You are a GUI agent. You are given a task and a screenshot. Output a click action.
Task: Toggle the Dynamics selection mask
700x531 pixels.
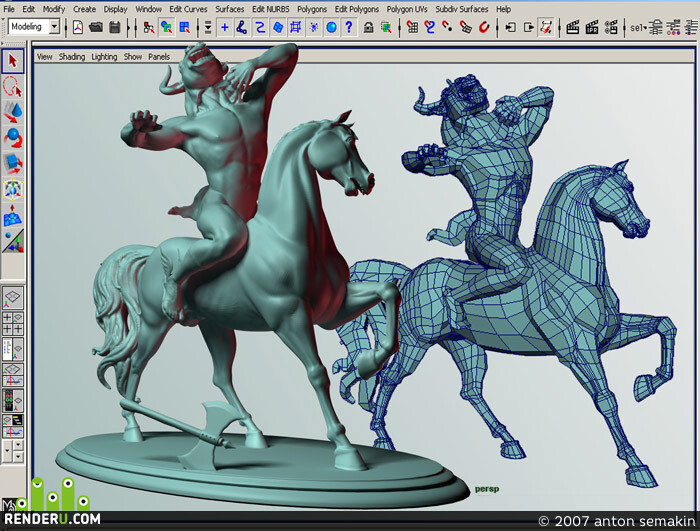pyautogui.click(x=313, y=28)
